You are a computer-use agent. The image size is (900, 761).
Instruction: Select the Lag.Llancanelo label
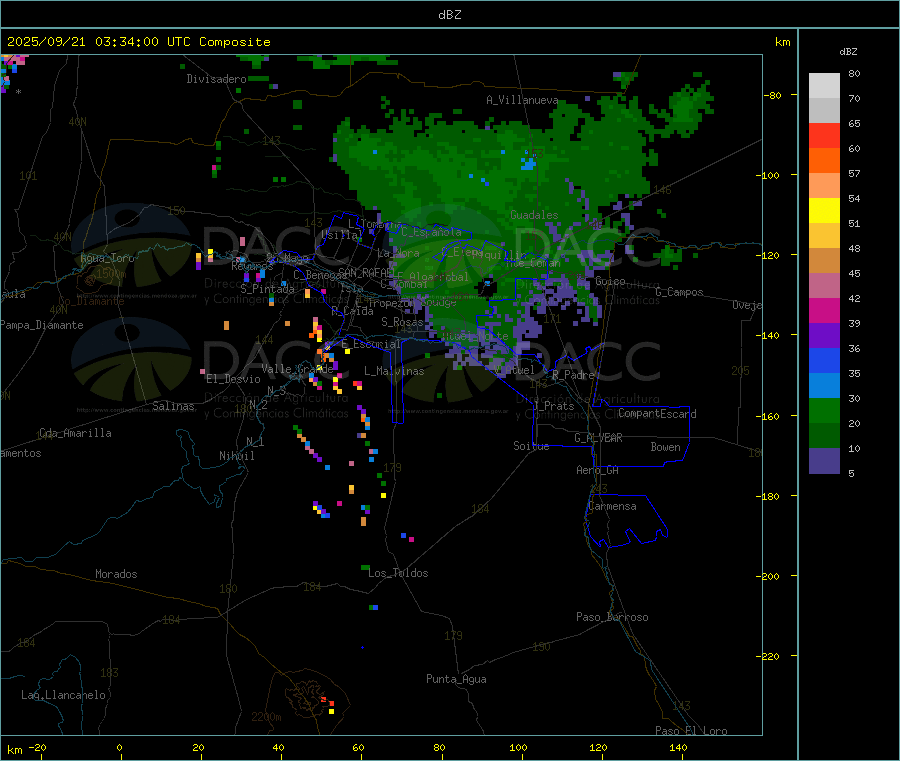click(63, 695)
